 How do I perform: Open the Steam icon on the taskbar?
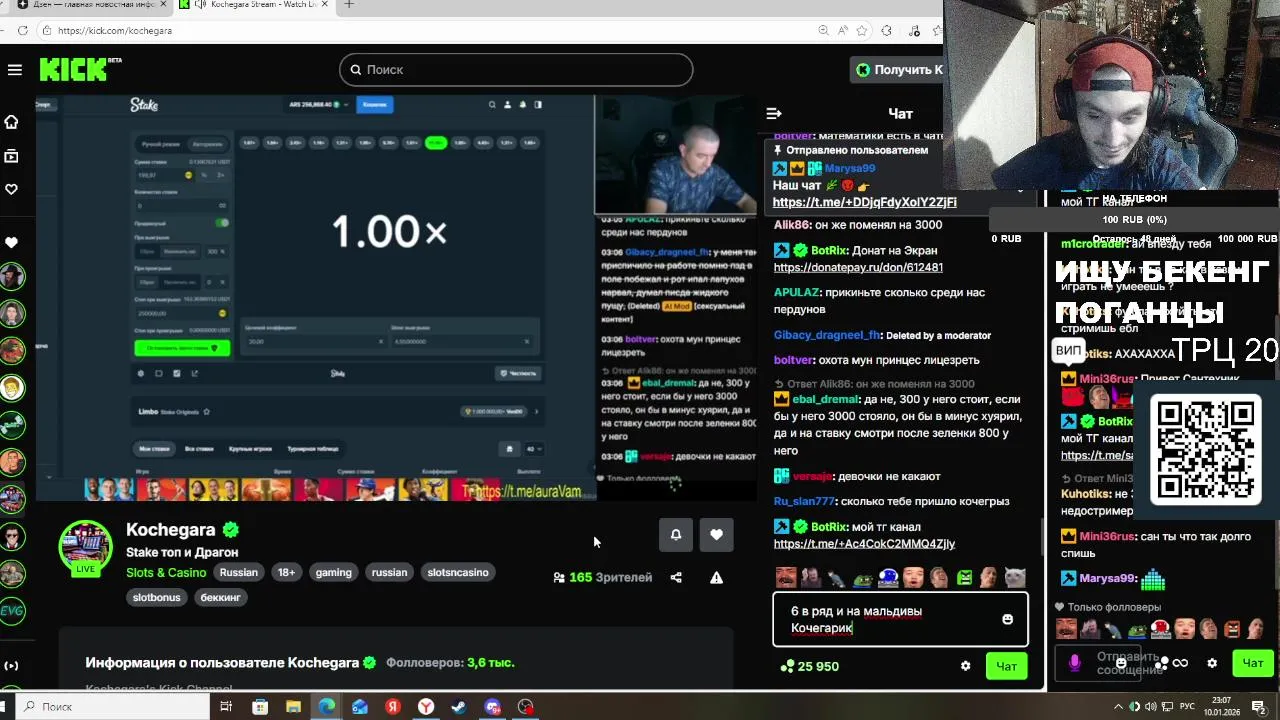click(x=459, y=707)
